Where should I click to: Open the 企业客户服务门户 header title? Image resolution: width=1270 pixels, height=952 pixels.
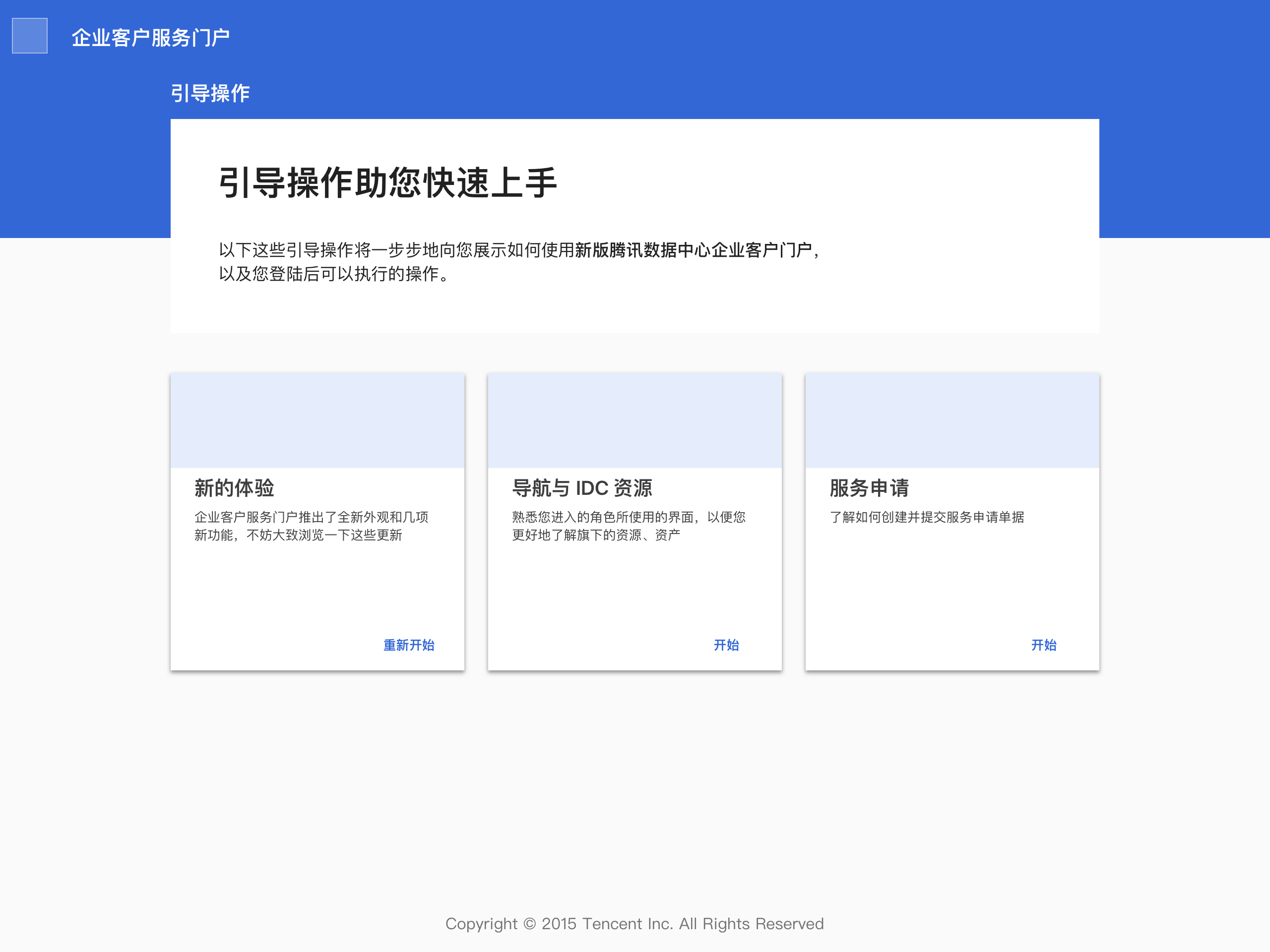[x=150, y=38]
